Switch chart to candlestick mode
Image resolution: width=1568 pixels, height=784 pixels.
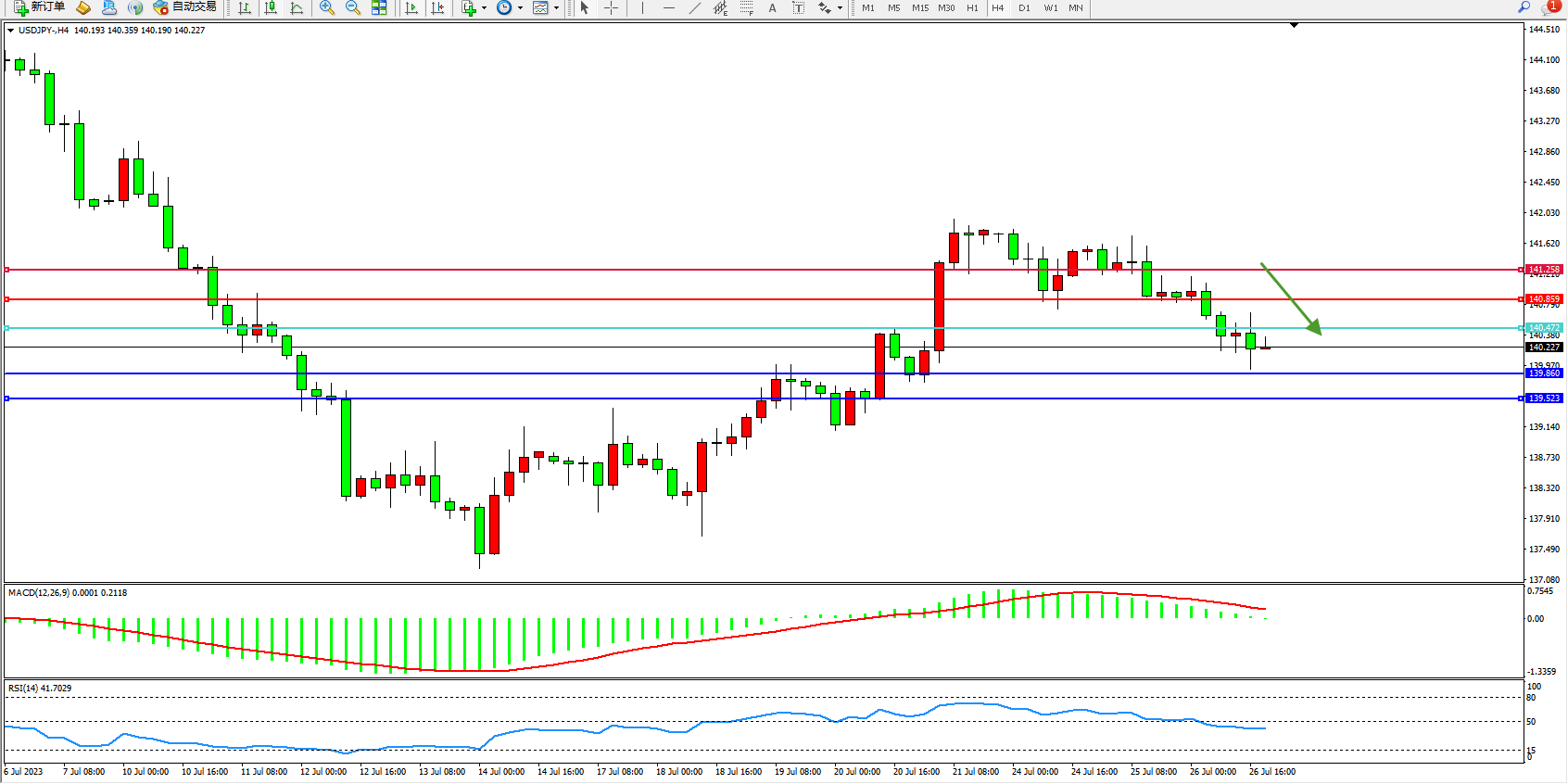(x=271, y=7)
